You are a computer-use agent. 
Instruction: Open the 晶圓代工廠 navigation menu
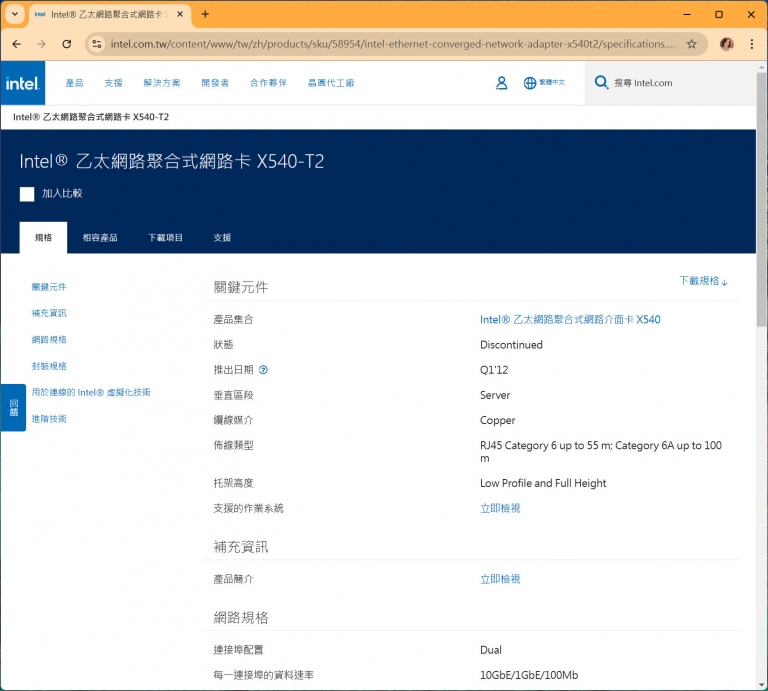point(331,83)
